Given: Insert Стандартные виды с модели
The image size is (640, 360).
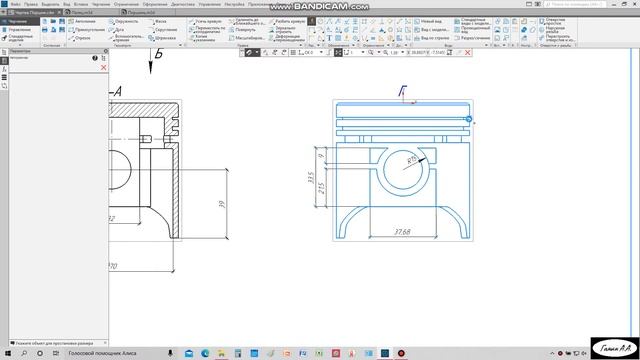Looking at the screenshot, I should click(472, 21).
